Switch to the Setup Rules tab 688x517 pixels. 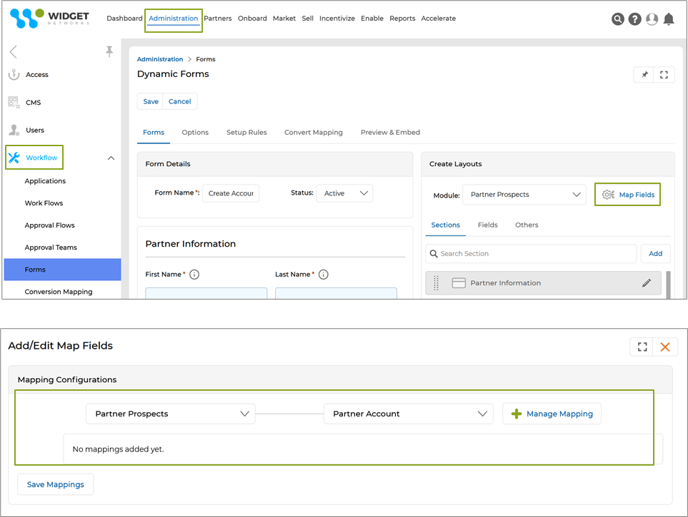pyautogui.click(x=246, y=132)
